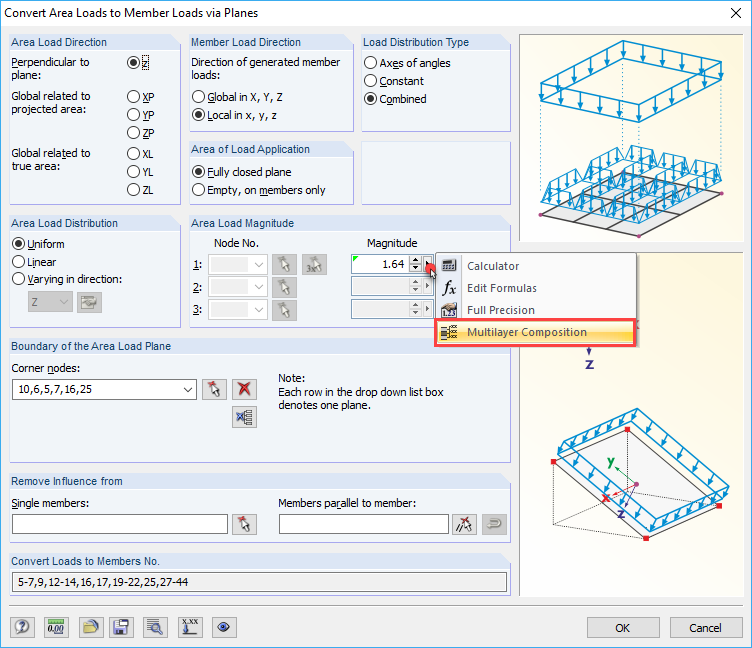Select ZP projected area direction

[133, 132]
